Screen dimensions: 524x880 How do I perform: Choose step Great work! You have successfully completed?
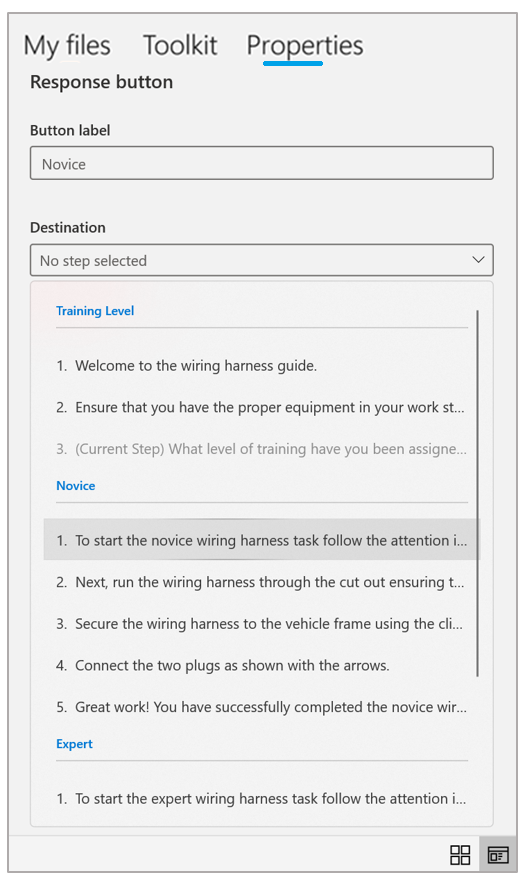[x=262, y=707]
